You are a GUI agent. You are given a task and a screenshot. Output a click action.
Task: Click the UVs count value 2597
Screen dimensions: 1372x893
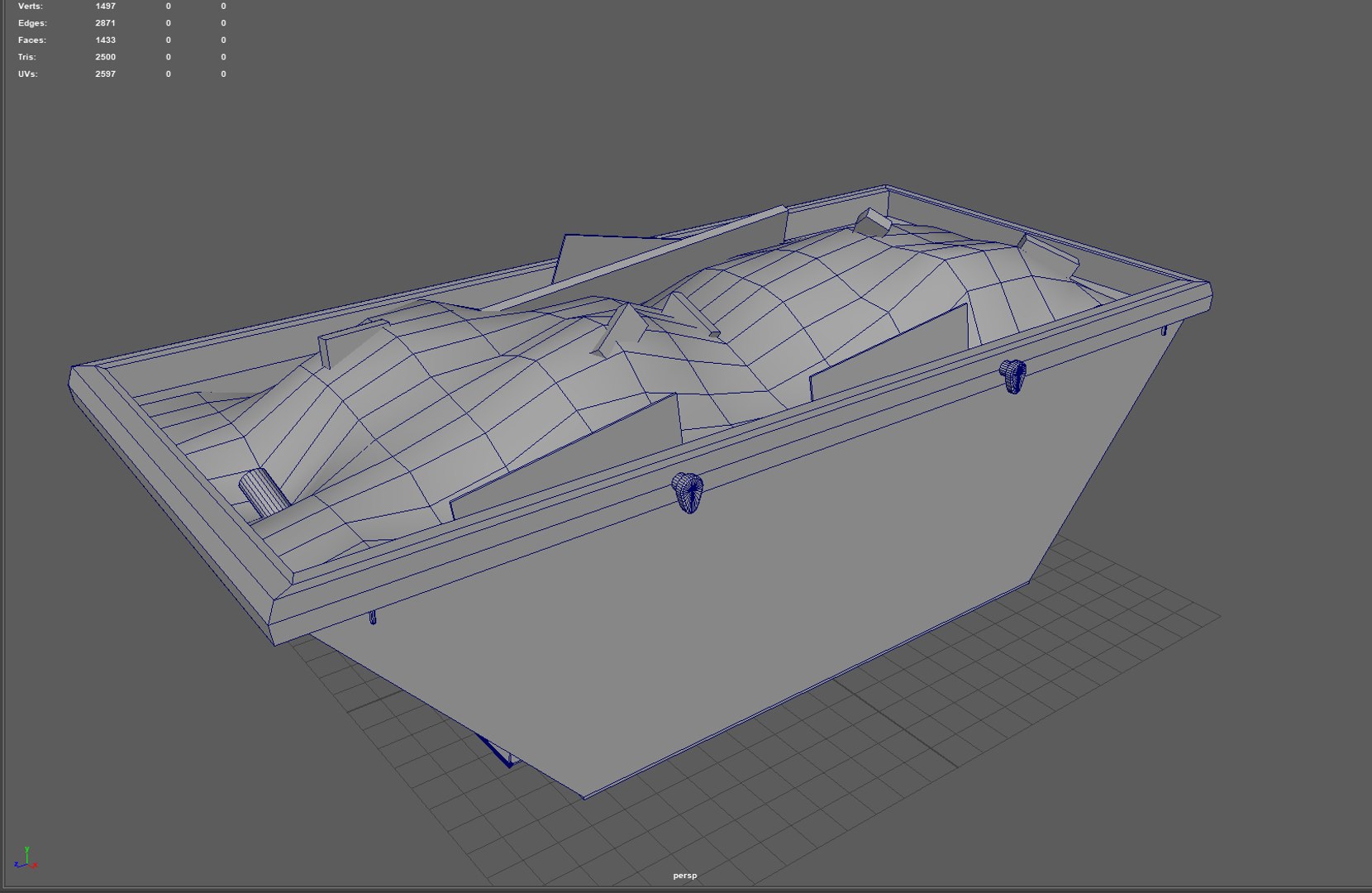pyautogui.click(x=105, y=74)
